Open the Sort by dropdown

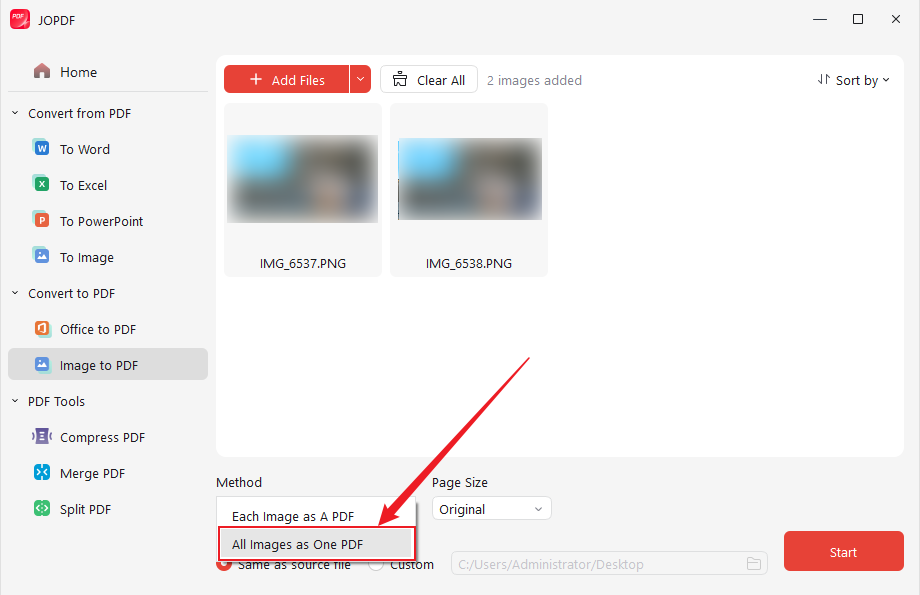click(x=853, y=79)
